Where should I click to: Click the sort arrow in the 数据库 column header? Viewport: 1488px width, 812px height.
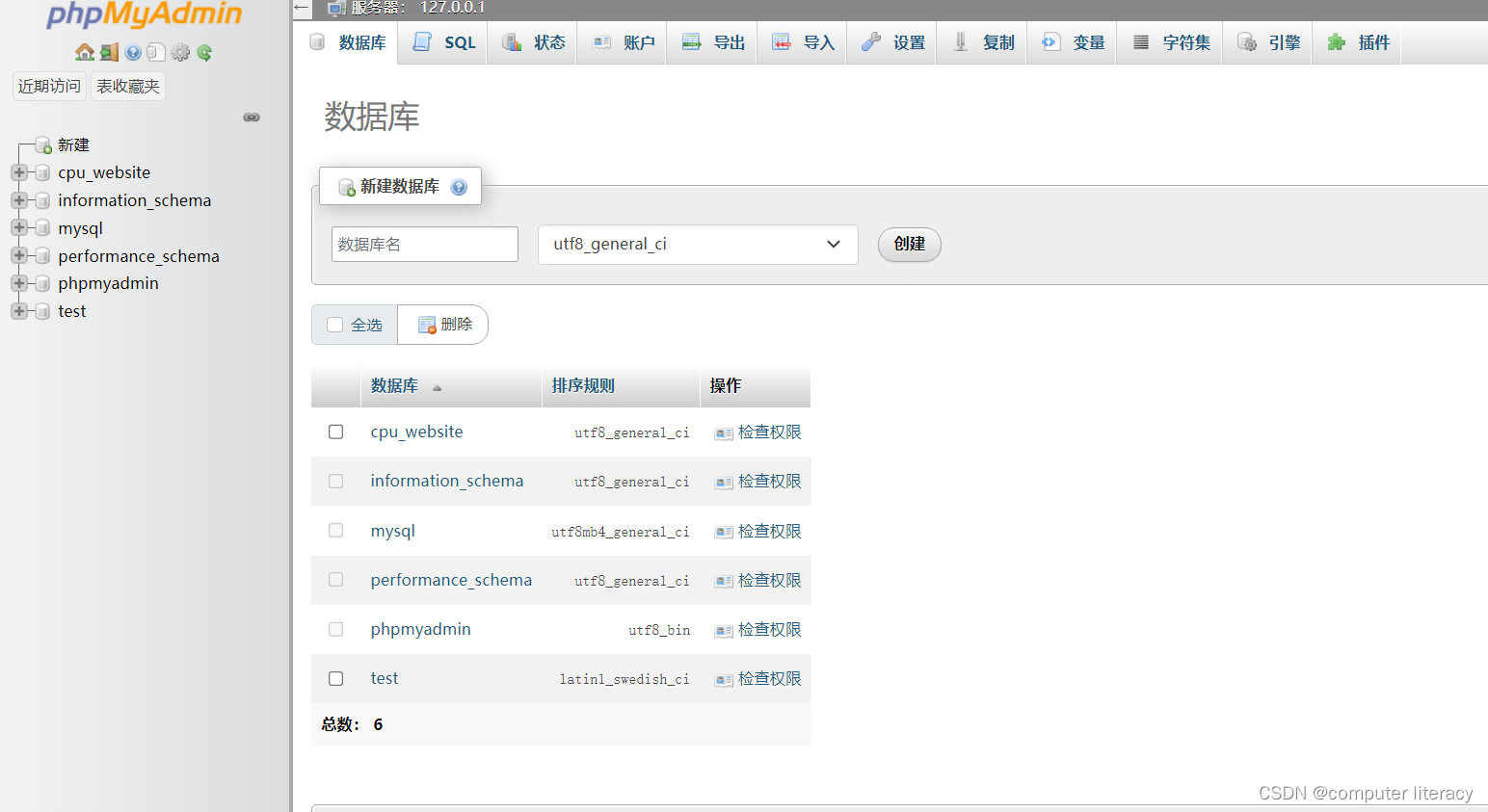(x=437, y=387)
